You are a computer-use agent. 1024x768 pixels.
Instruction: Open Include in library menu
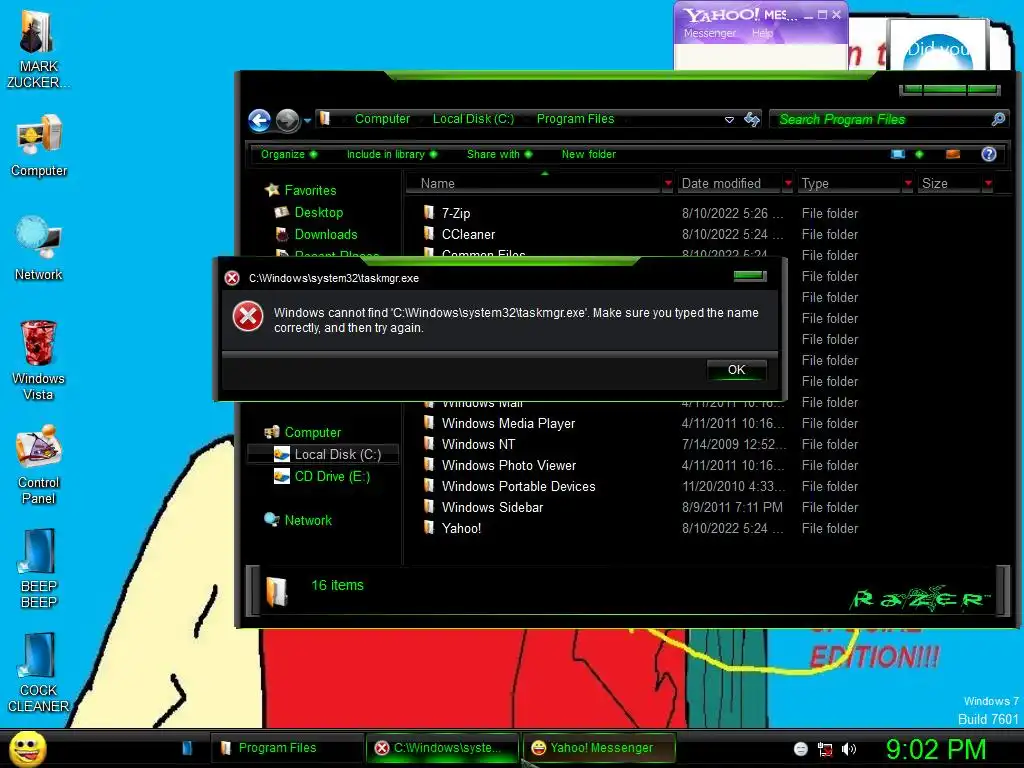click(x=392, y=154)
